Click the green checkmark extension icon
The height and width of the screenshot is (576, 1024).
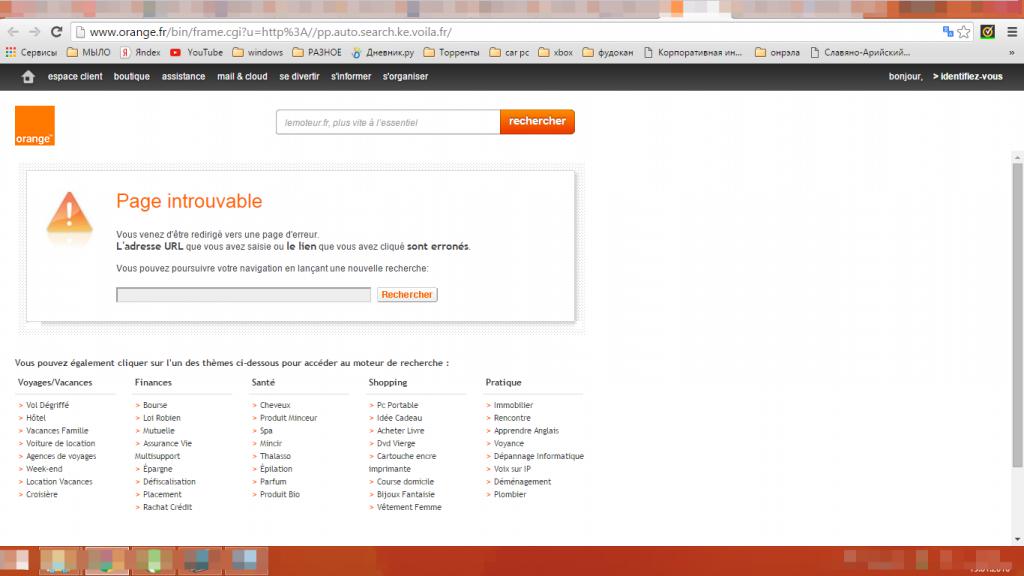pos(987,32)
